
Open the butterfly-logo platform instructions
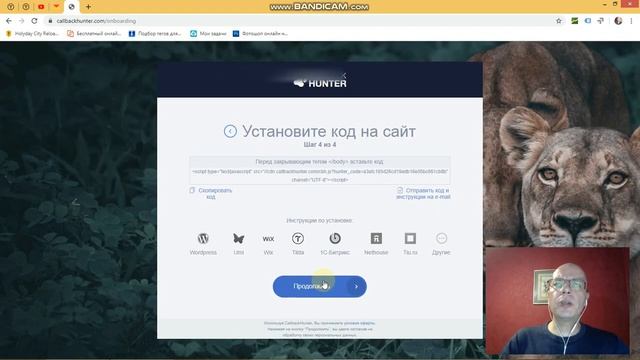[x=238, y=244]
